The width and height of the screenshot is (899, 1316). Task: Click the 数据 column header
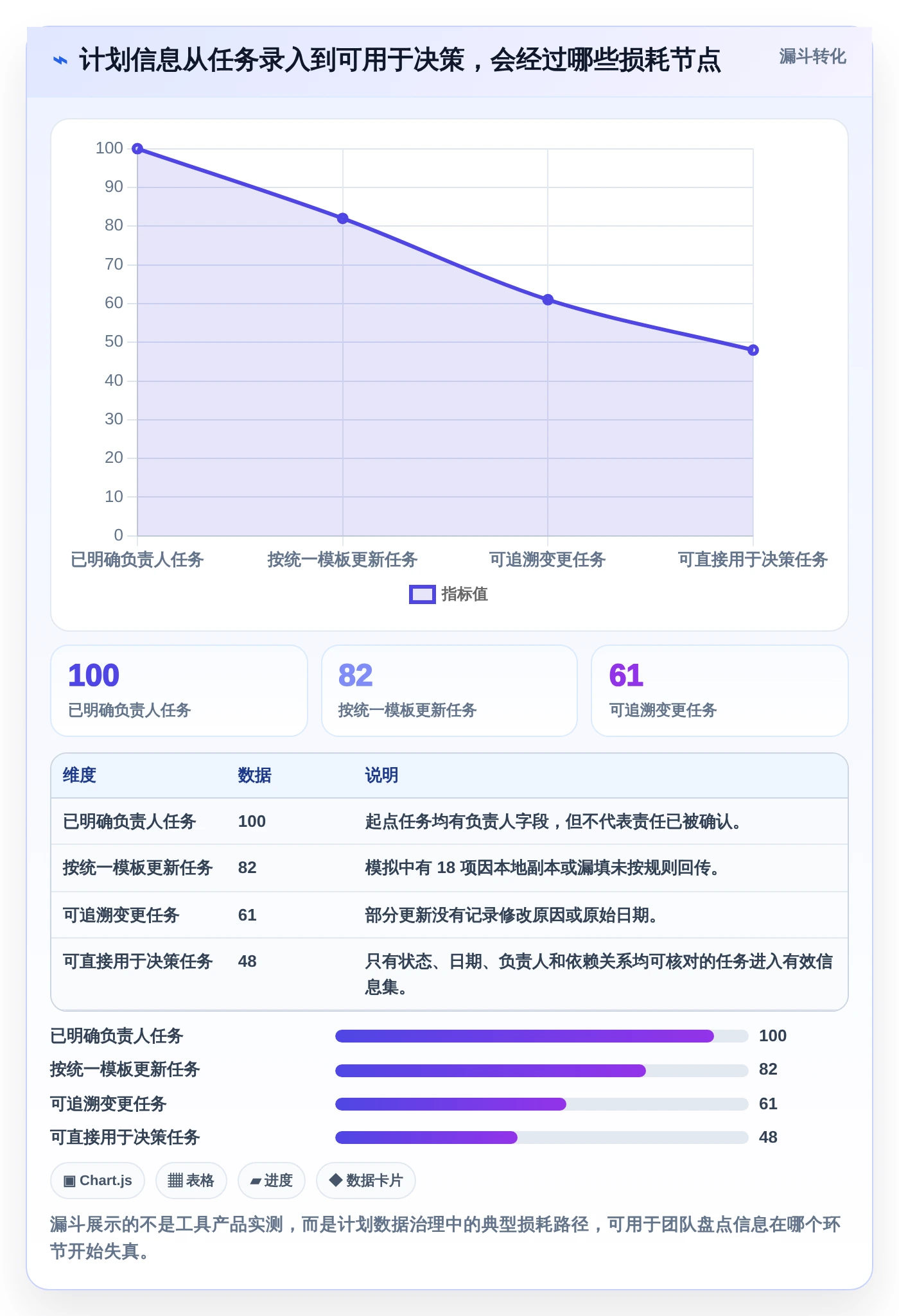click(255, 775)
